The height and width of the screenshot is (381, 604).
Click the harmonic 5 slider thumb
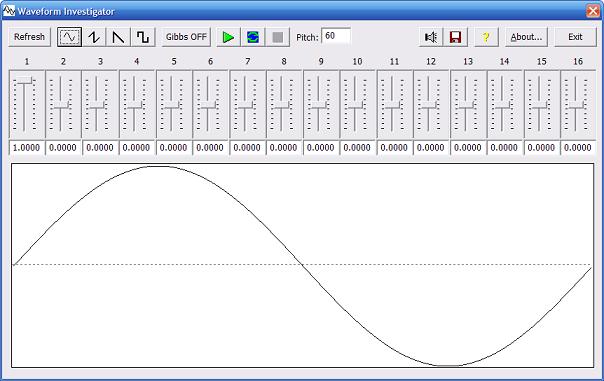click(x=171, y=105)
